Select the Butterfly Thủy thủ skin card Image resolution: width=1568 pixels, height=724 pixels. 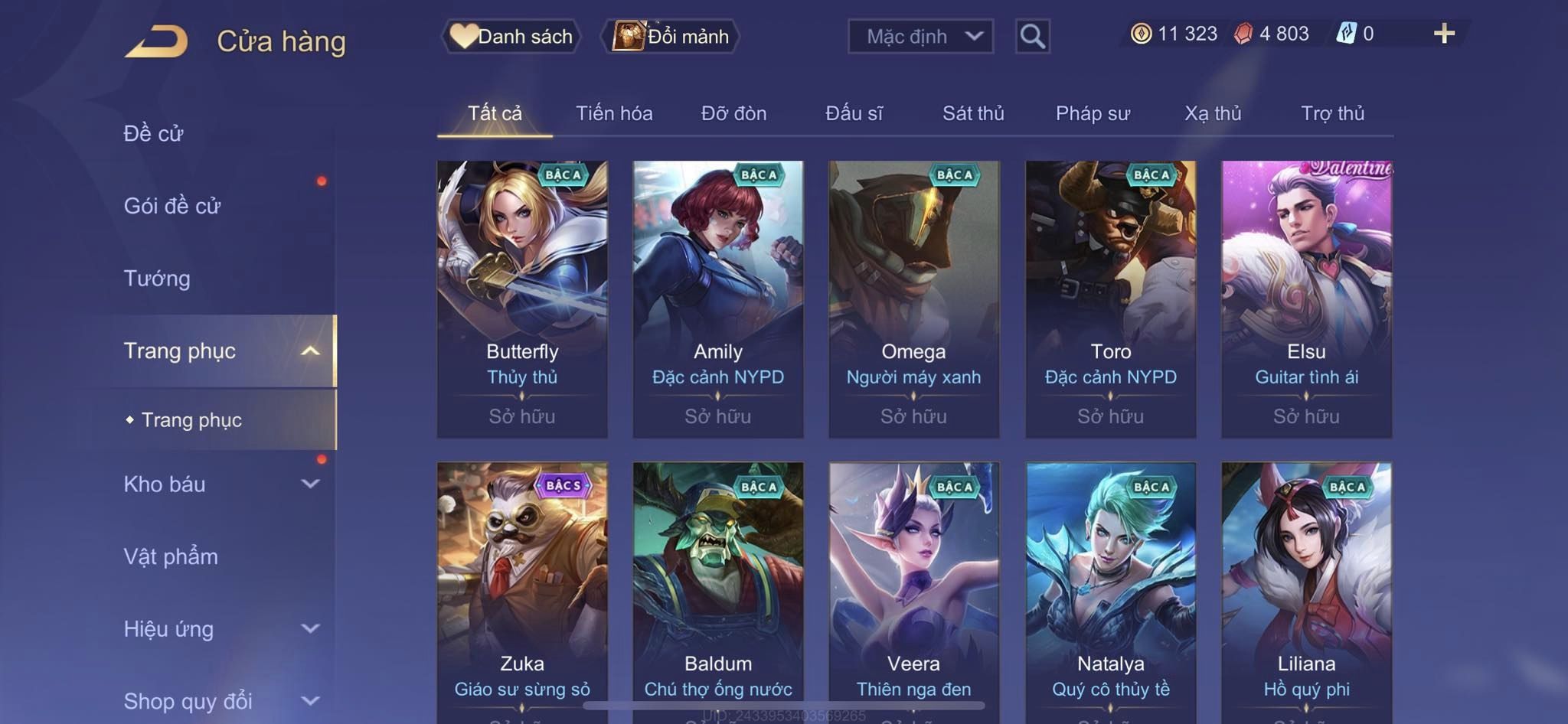522,299
